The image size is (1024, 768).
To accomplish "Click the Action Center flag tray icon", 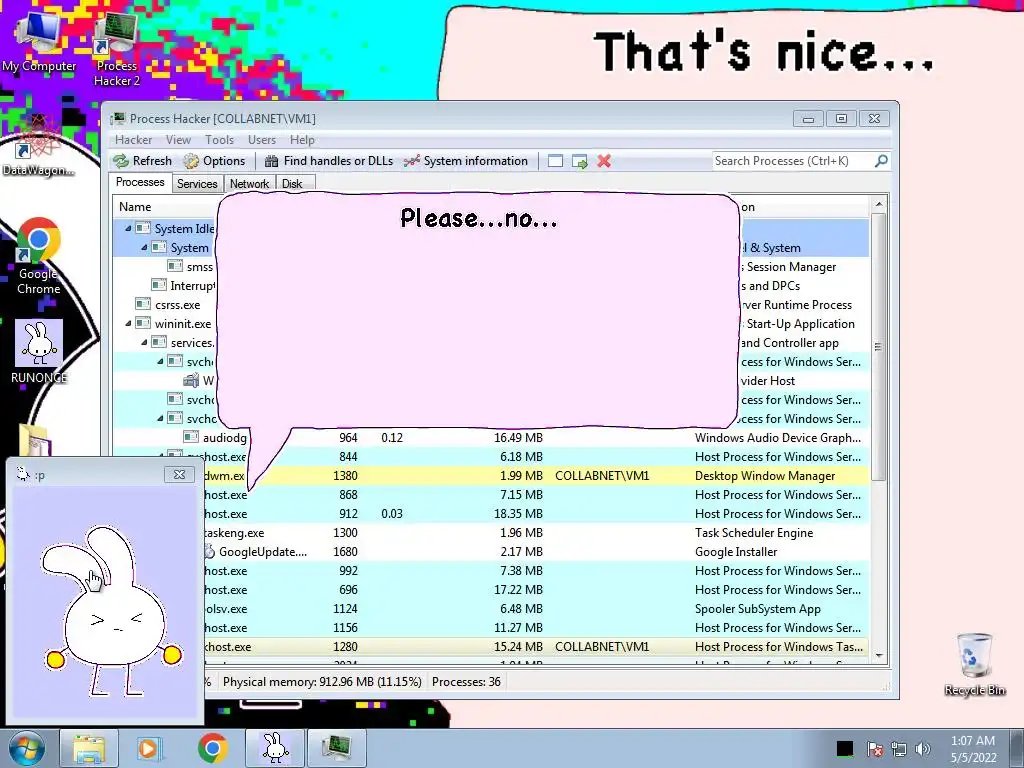I will [x=875, y=749].
